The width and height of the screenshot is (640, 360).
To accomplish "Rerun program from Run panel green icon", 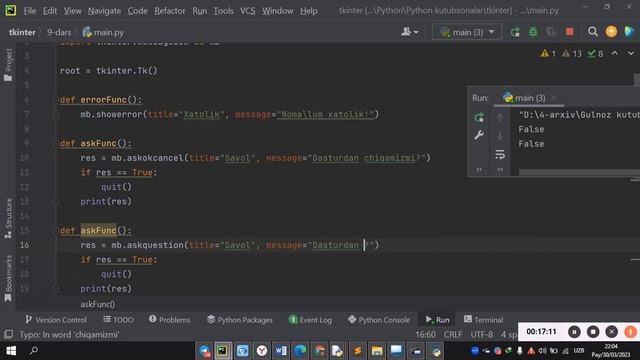I will 479,118.
